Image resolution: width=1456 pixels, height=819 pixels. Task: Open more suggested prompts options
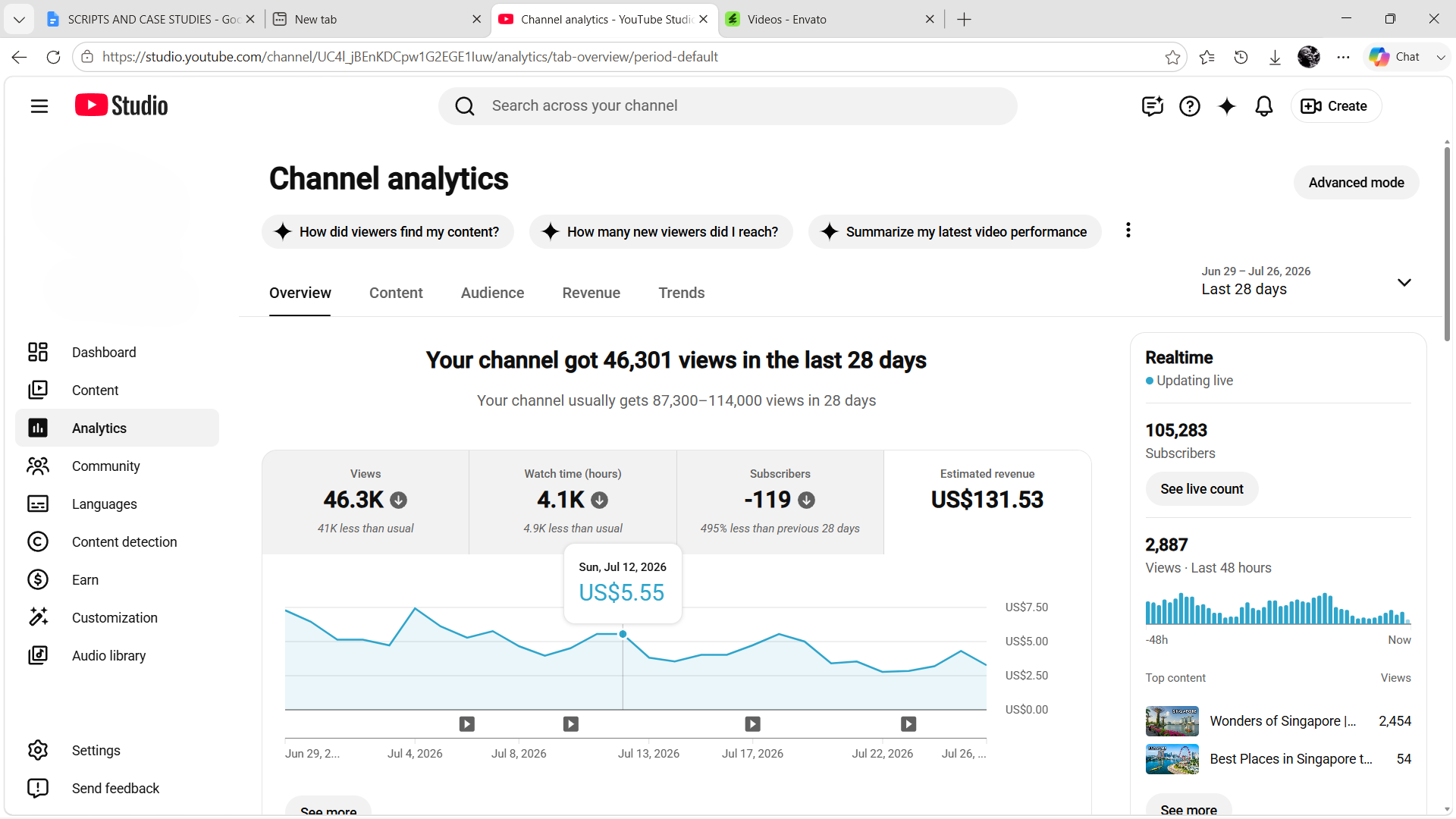pos(1128,231)
